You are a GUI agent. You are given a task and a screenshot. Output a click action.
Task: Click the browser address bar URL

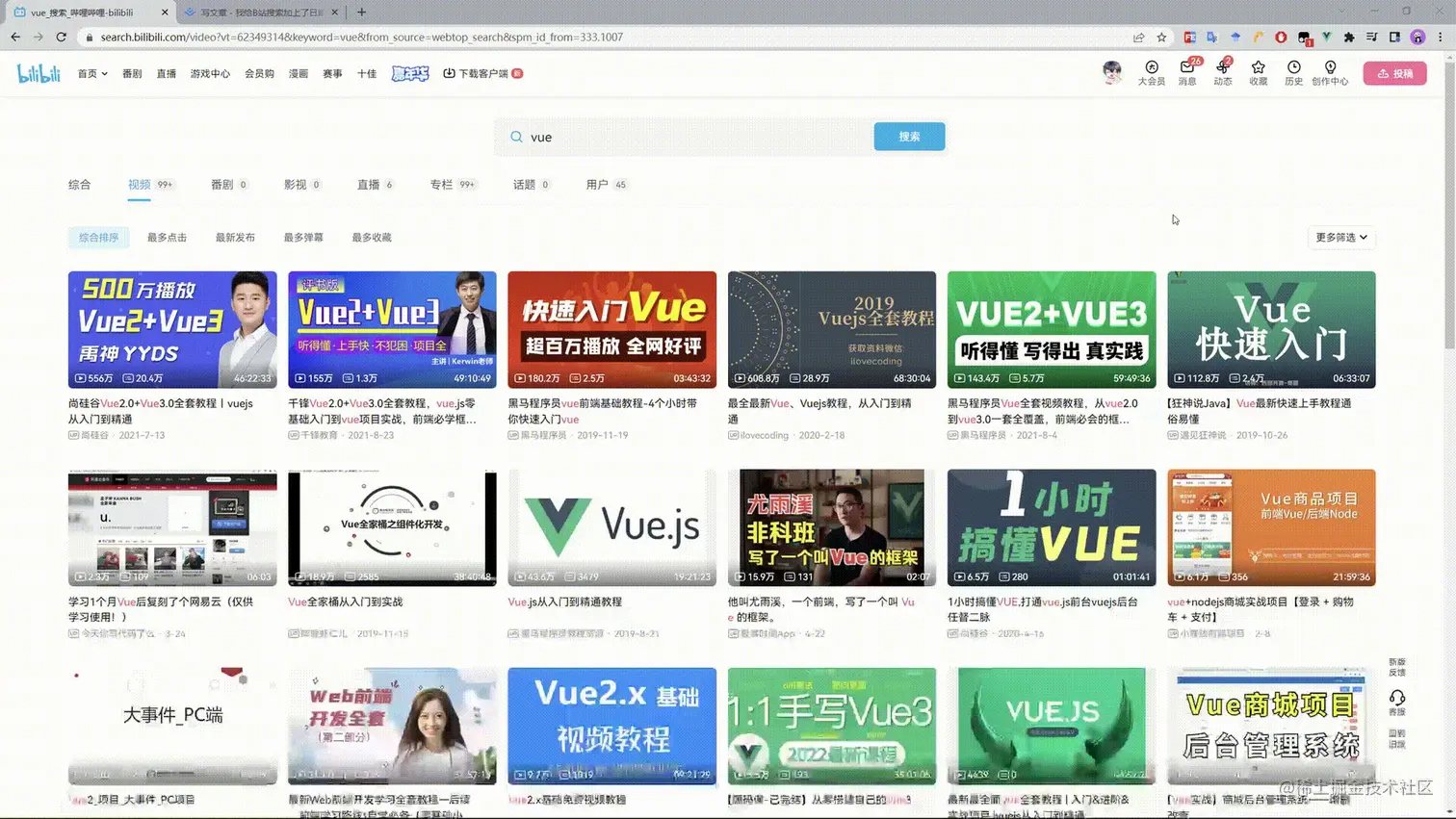pyautogui.click(x=361, y=37)
